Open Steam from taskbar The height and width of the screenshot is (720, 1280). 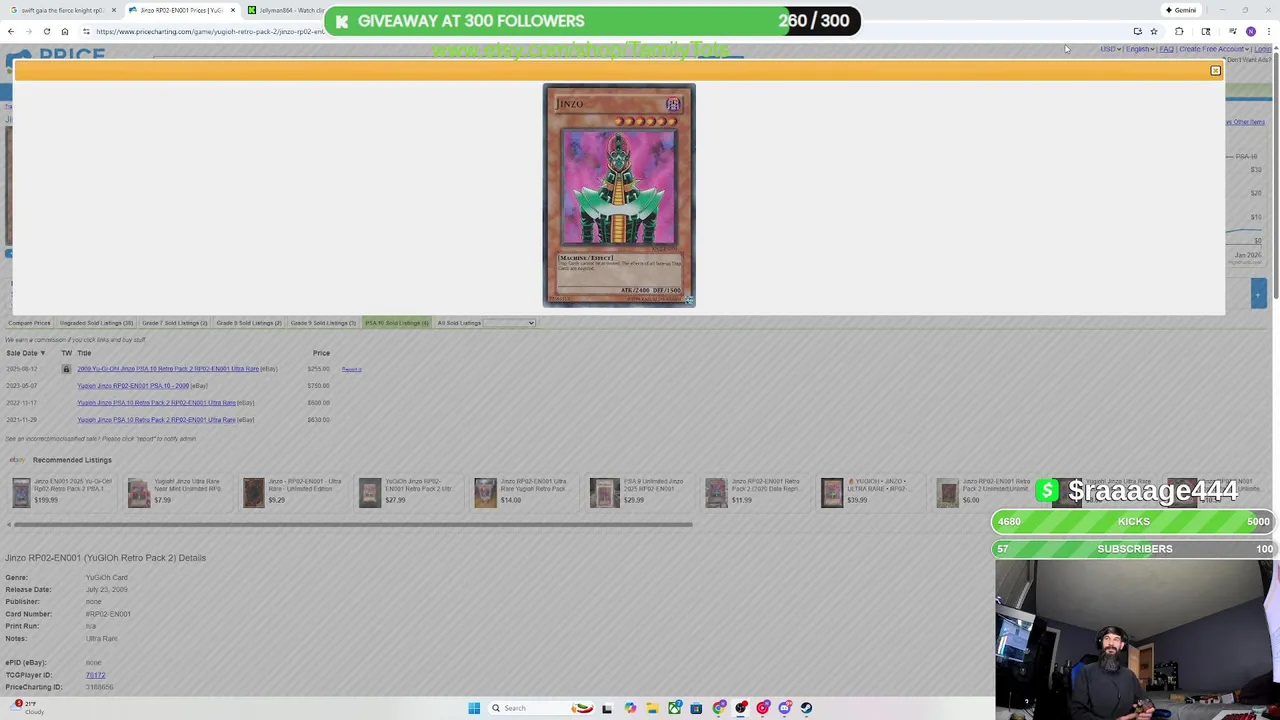coord(806,708)
